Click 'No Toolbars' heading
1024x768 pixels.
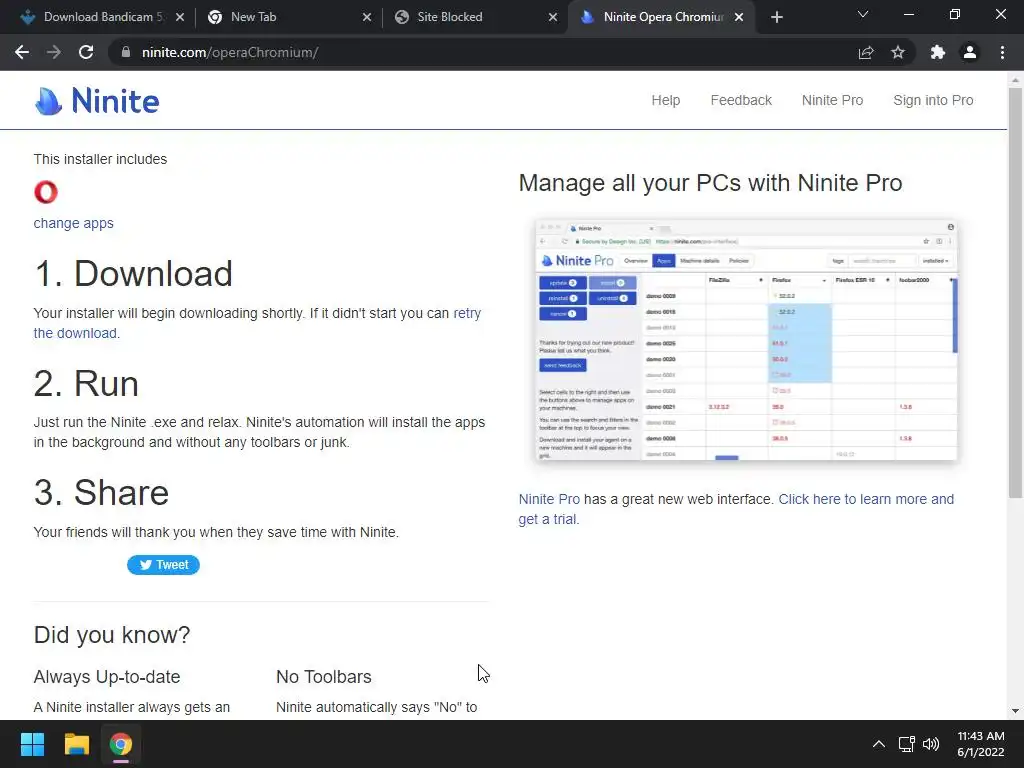[324, 677]
